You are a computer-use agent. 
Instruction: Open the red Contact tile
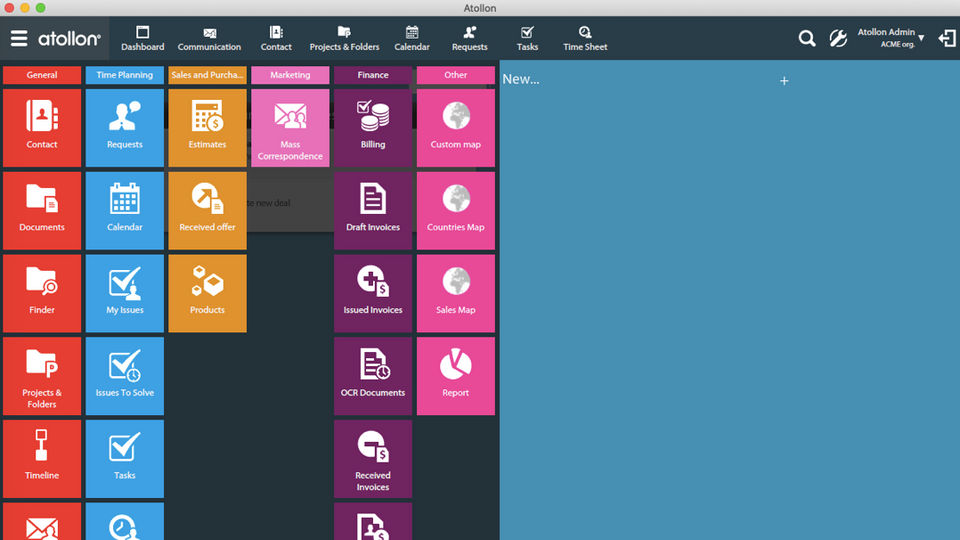[42, 127]
